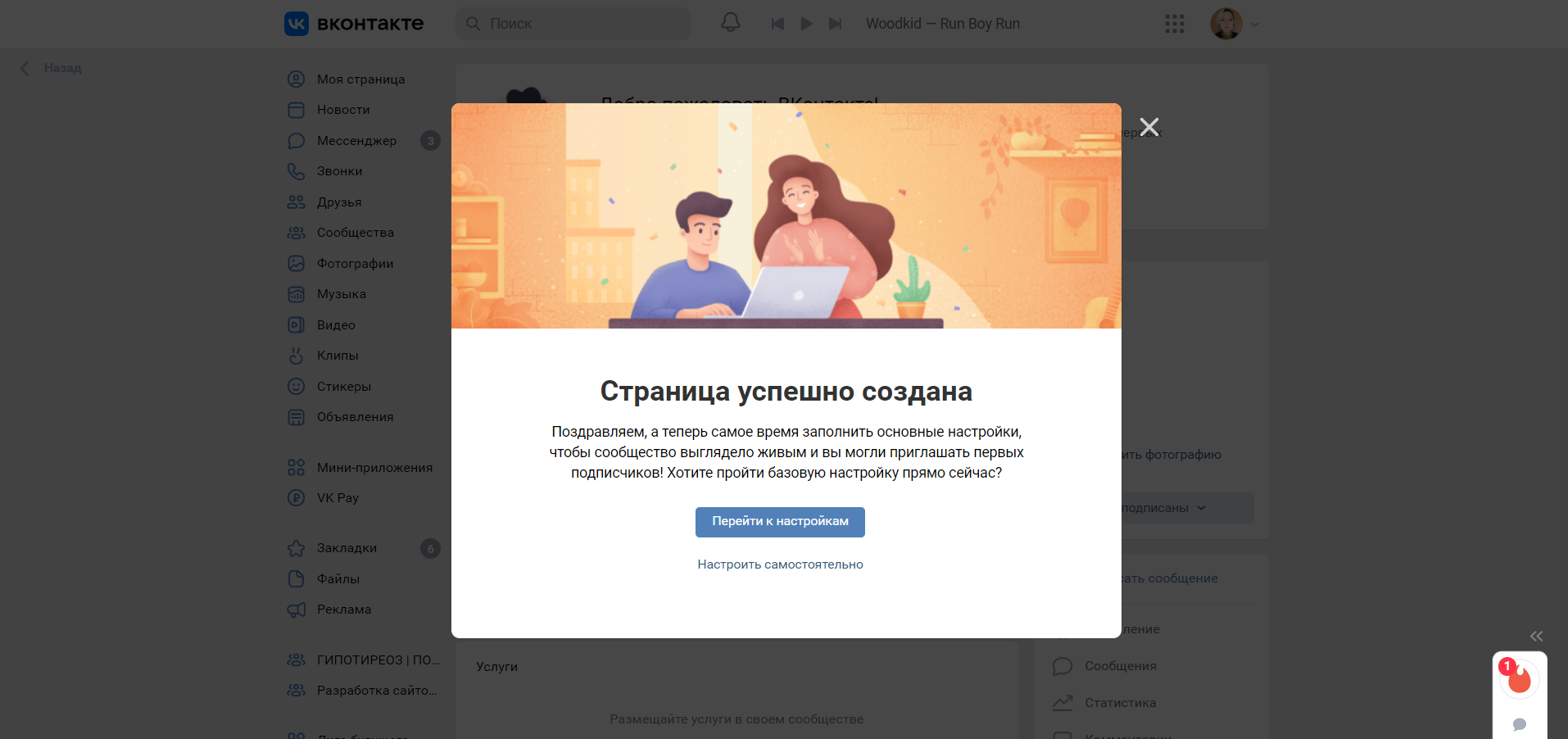Click the Услуги section heading

[x=496, y=667]
